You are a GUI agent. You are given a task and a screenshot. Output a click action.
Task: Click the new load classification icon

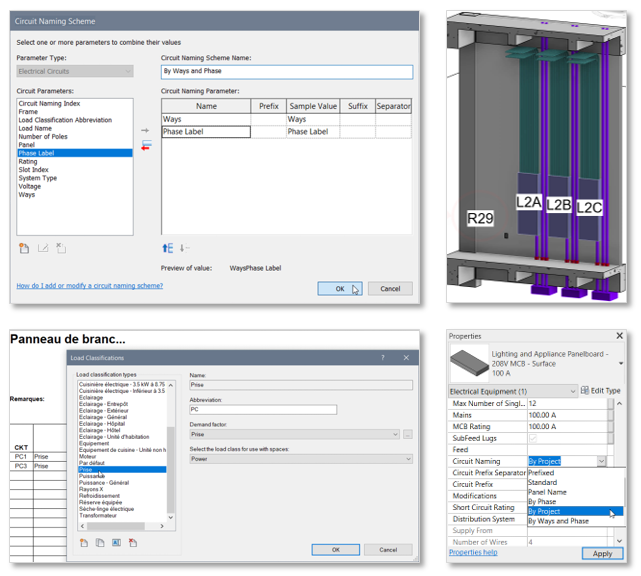pyautogui.click(x=84, y=543)
